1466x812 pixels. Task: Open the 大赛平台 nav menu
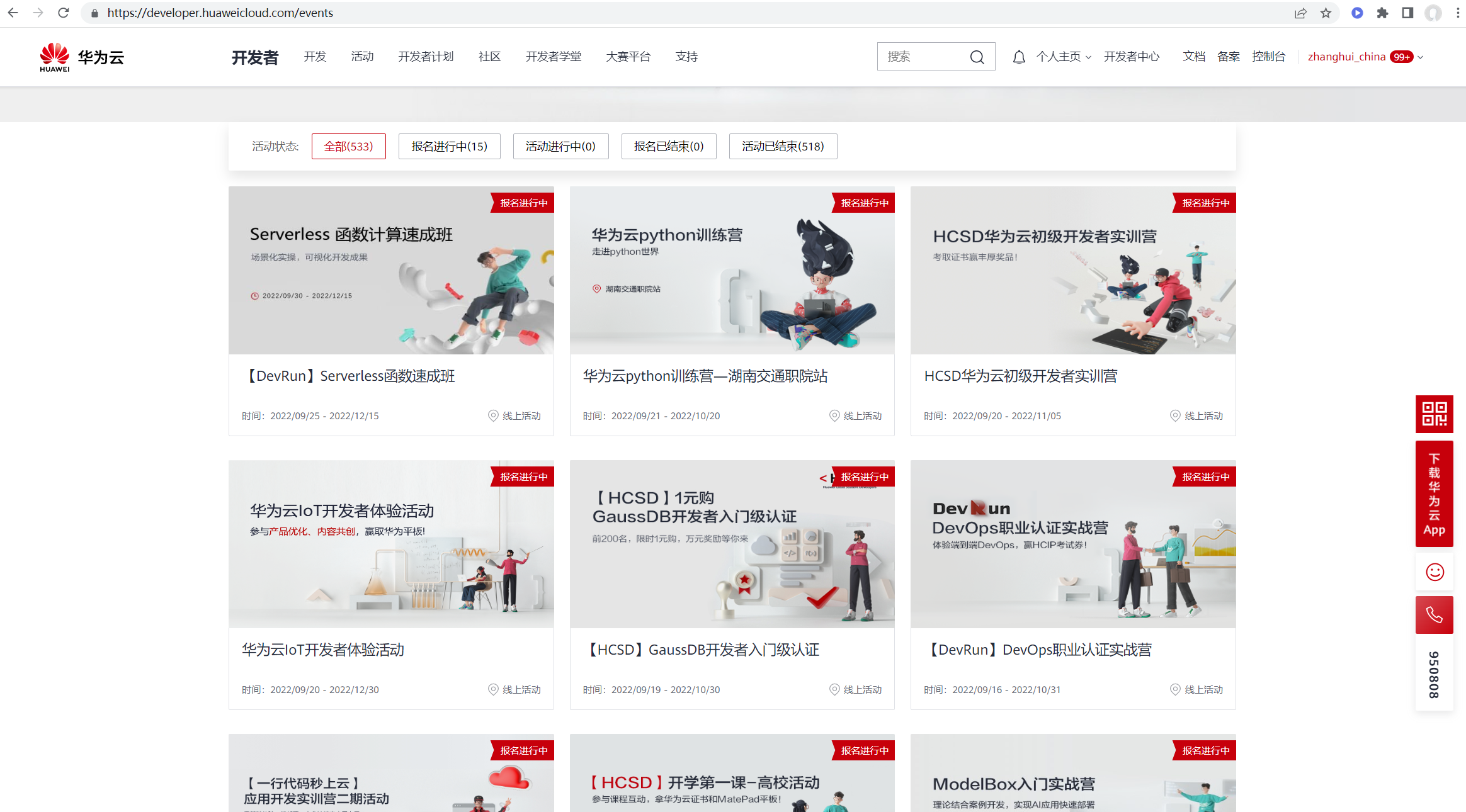[628, 57]
